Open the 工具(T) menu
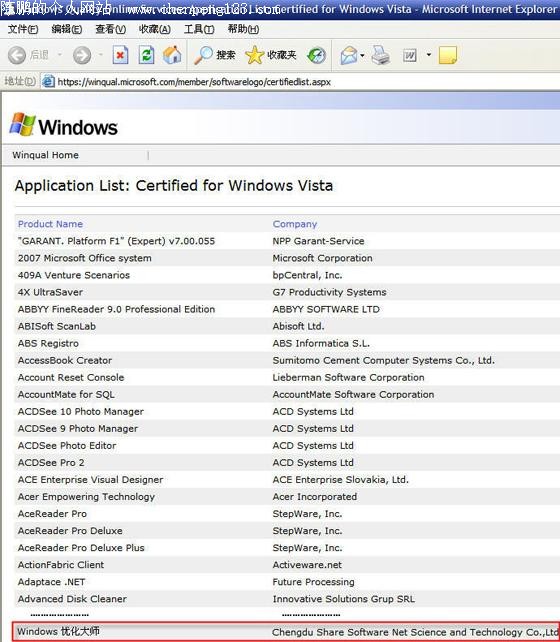Screen dimensions: 560x642 pyautogui.click(x=199, y=29)
